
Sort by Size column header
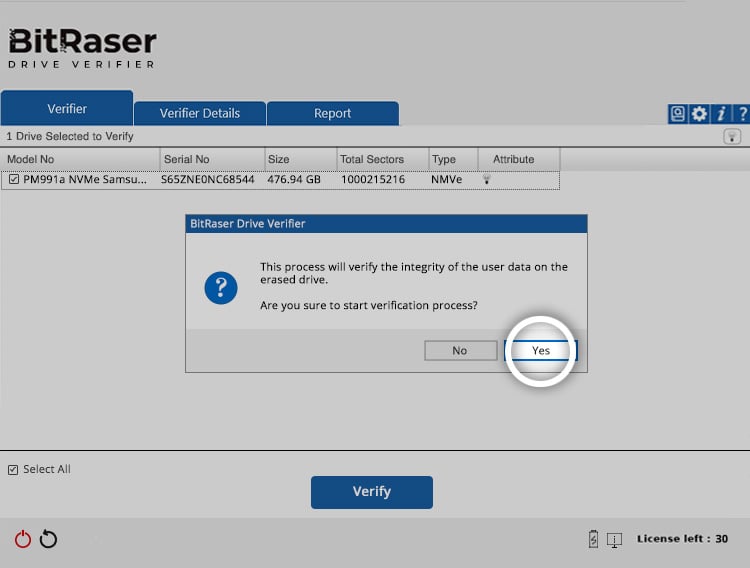click(x=301, y=159)
